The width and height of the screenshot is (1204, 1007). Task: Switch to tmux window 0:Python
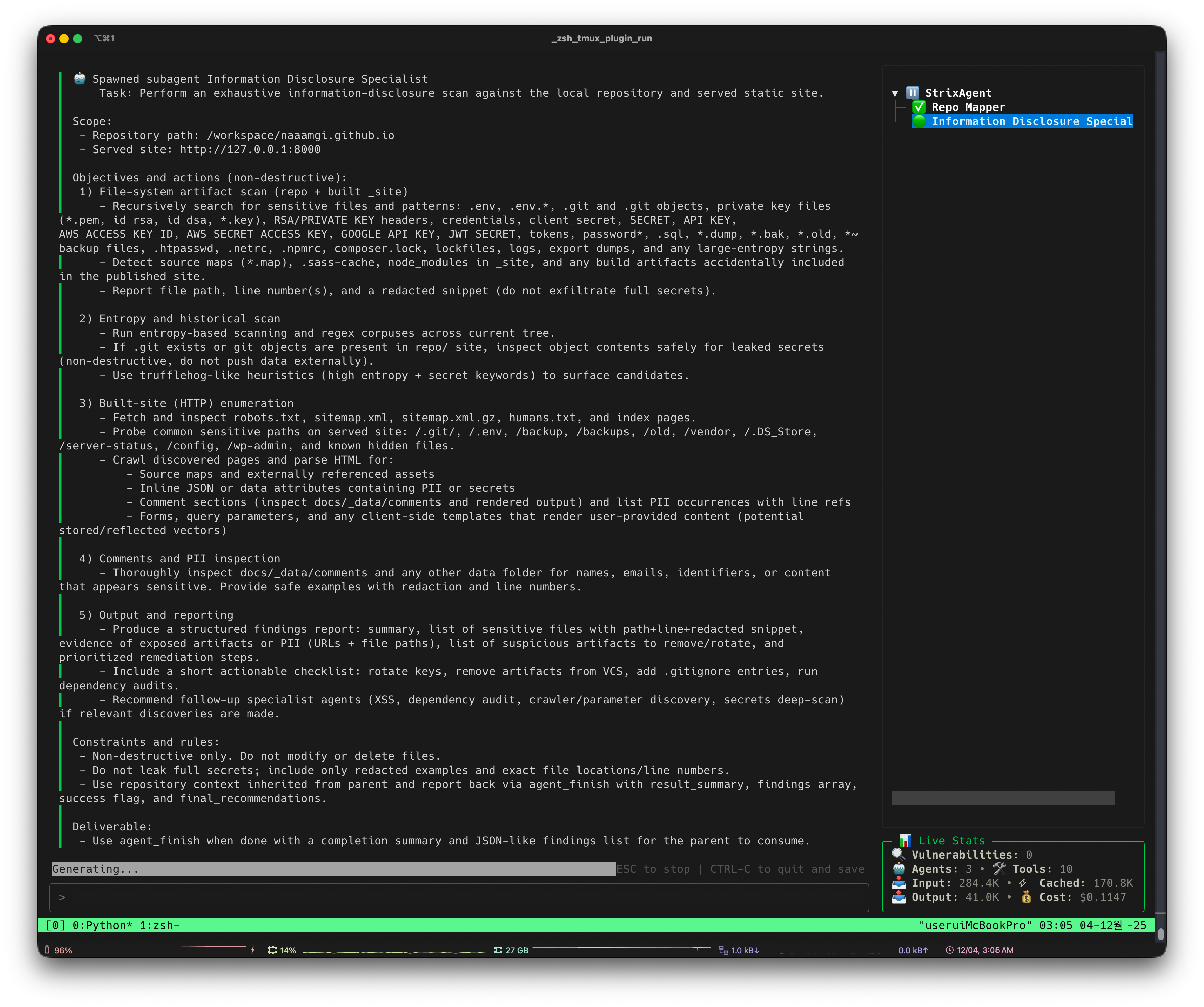coord(103,925)
